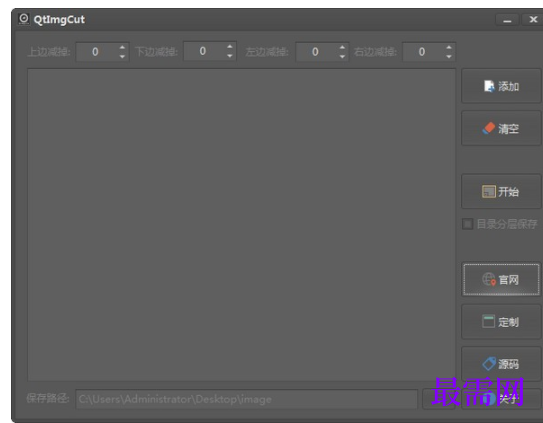Click the 保存路径 save path field
This screenshot has height=423, width=543.
247,399
